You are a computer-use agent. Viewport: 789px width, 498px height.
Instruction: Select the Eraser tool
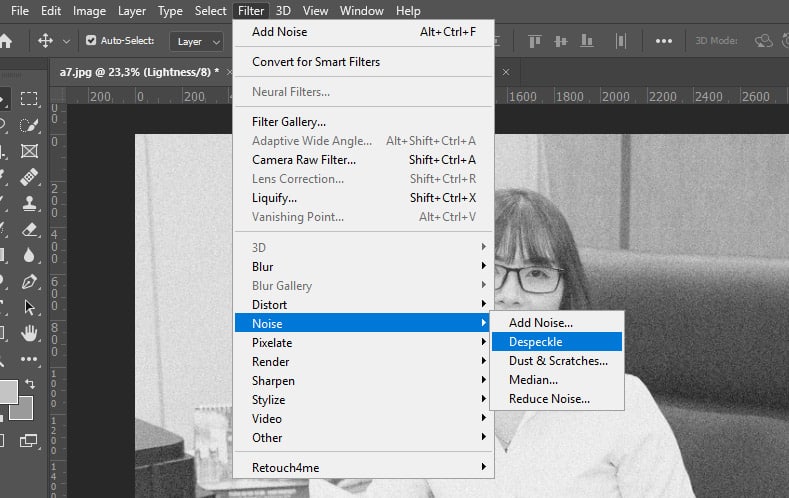point(29,228)
